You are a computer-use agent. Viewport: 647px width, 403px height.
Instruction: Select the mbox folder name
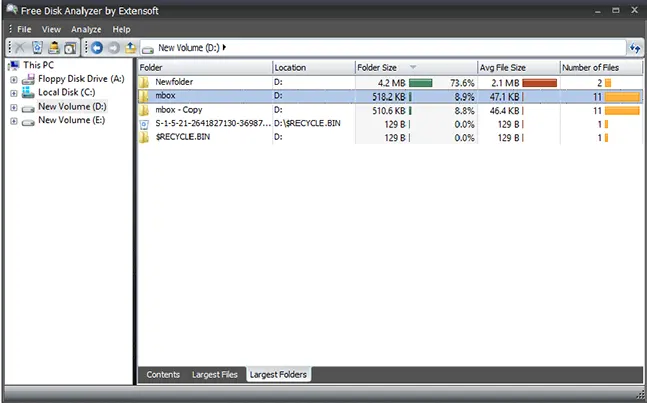(x=165, y=96)
